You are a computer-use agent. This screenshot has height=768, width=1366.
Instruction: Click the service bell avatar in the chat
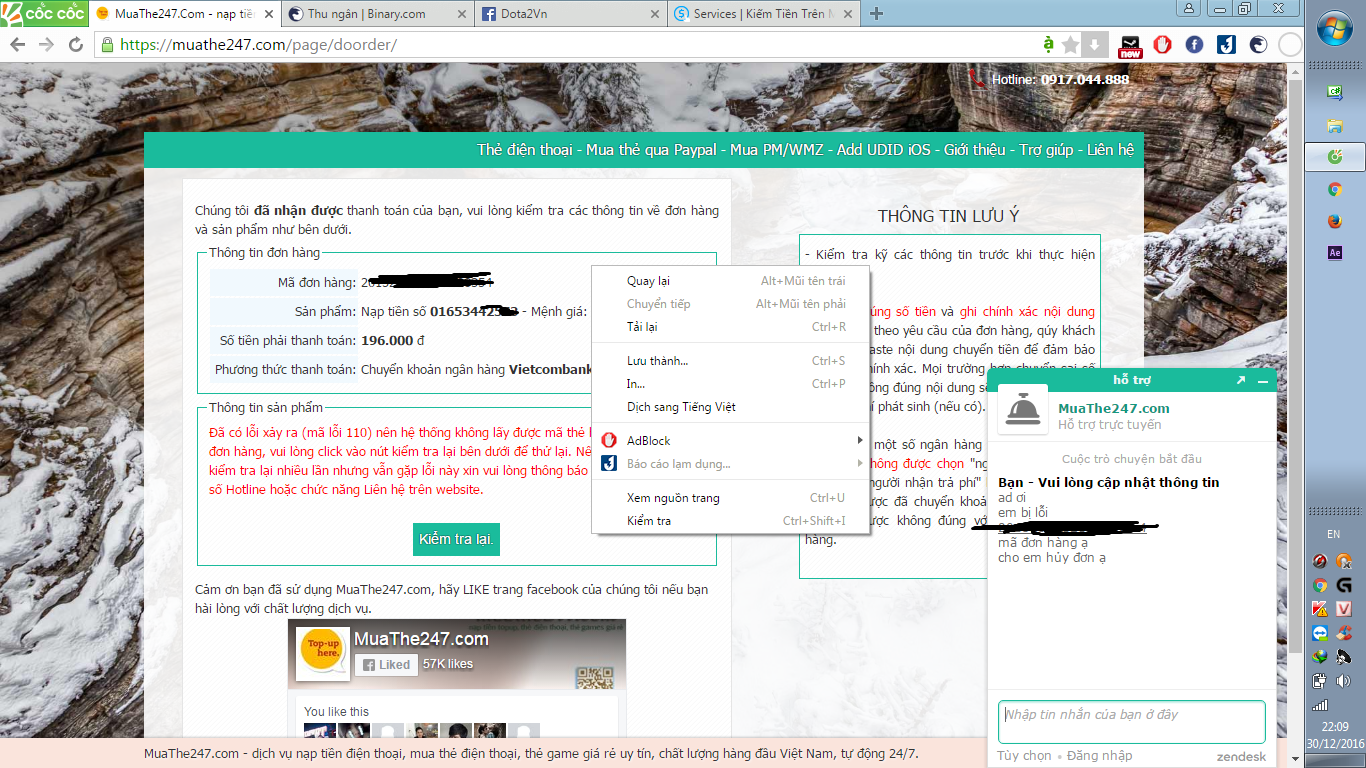tap(1023, 410)
